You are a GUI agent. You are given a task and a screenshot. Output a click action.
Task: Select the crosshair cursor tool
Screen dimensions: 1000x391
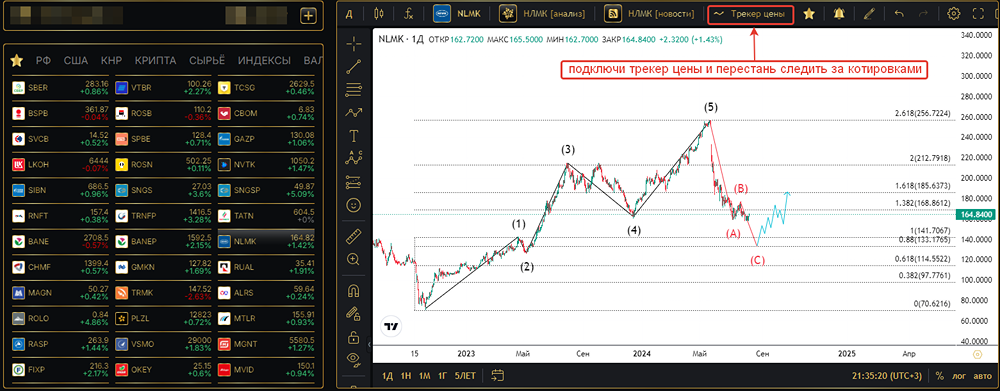353,44
